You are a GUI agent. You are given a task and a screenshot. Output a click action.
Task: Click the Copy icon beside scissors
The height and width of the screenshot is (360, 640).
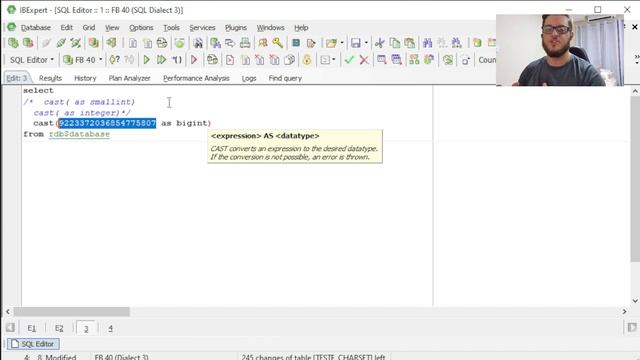point(395,42)
